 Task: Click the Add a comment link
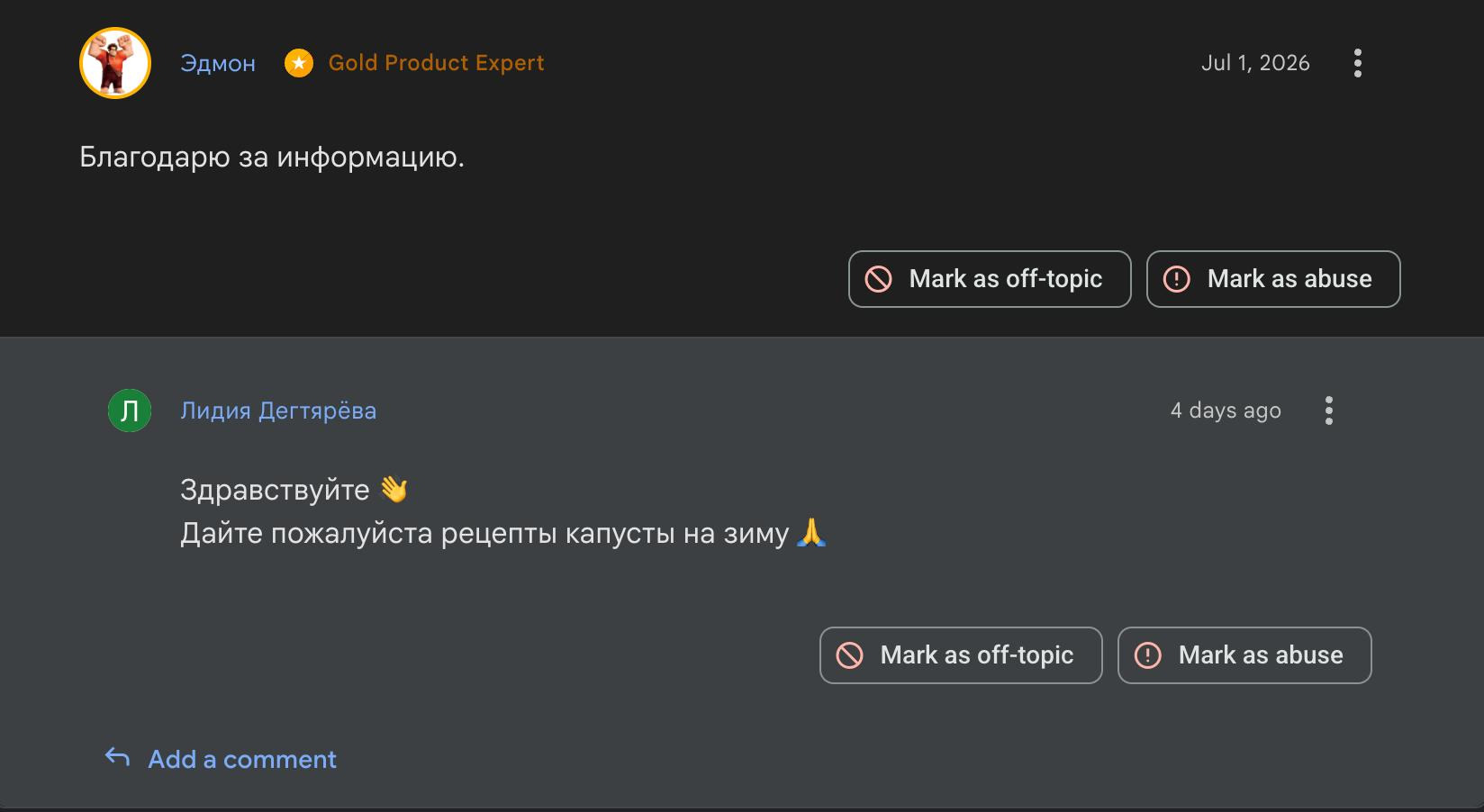242,760
